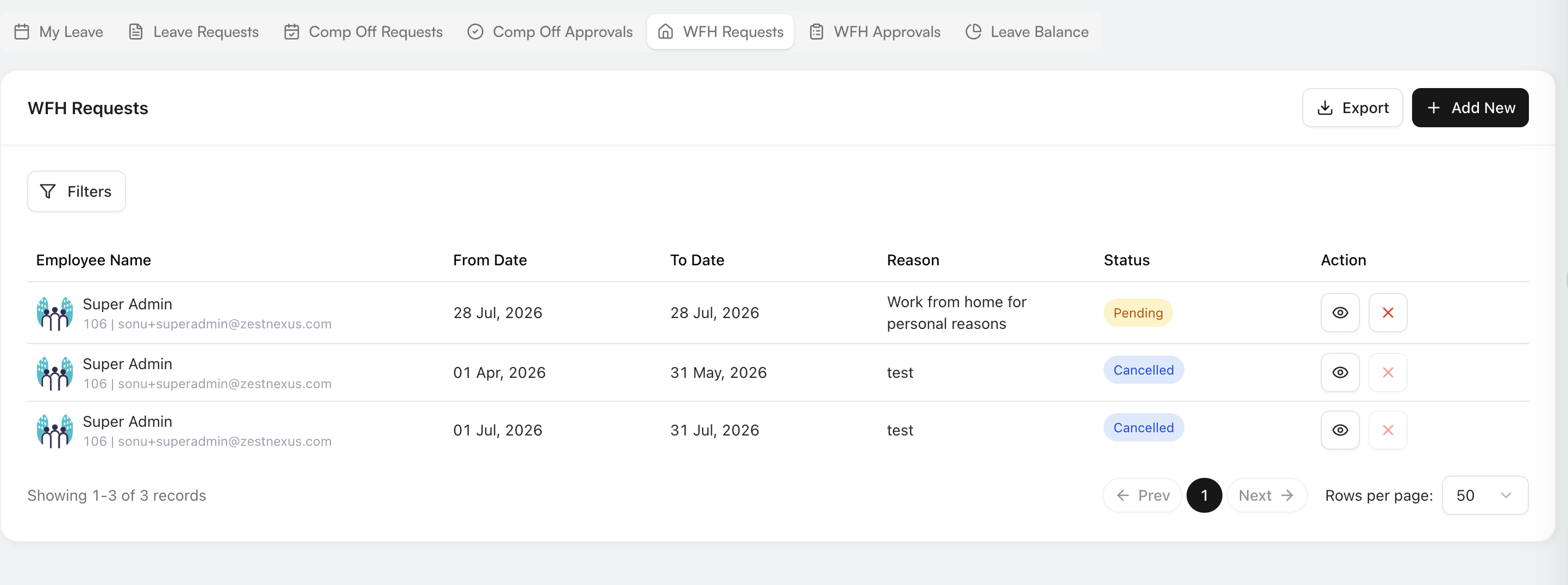This screenshot has width=1568, height=585.
Task: Click the Pending status badge
Action: coord(1138,313)
